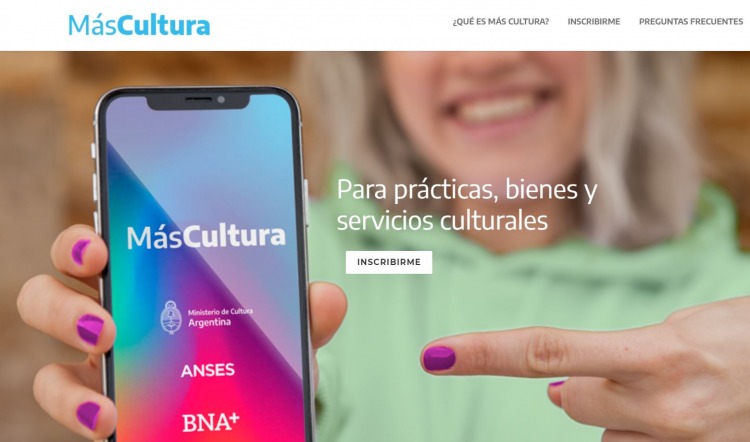Open the Preguntas Frecuentes navigation link
Image resolution: width=750 pixels, height=442 pixels.
click(691, 22)
